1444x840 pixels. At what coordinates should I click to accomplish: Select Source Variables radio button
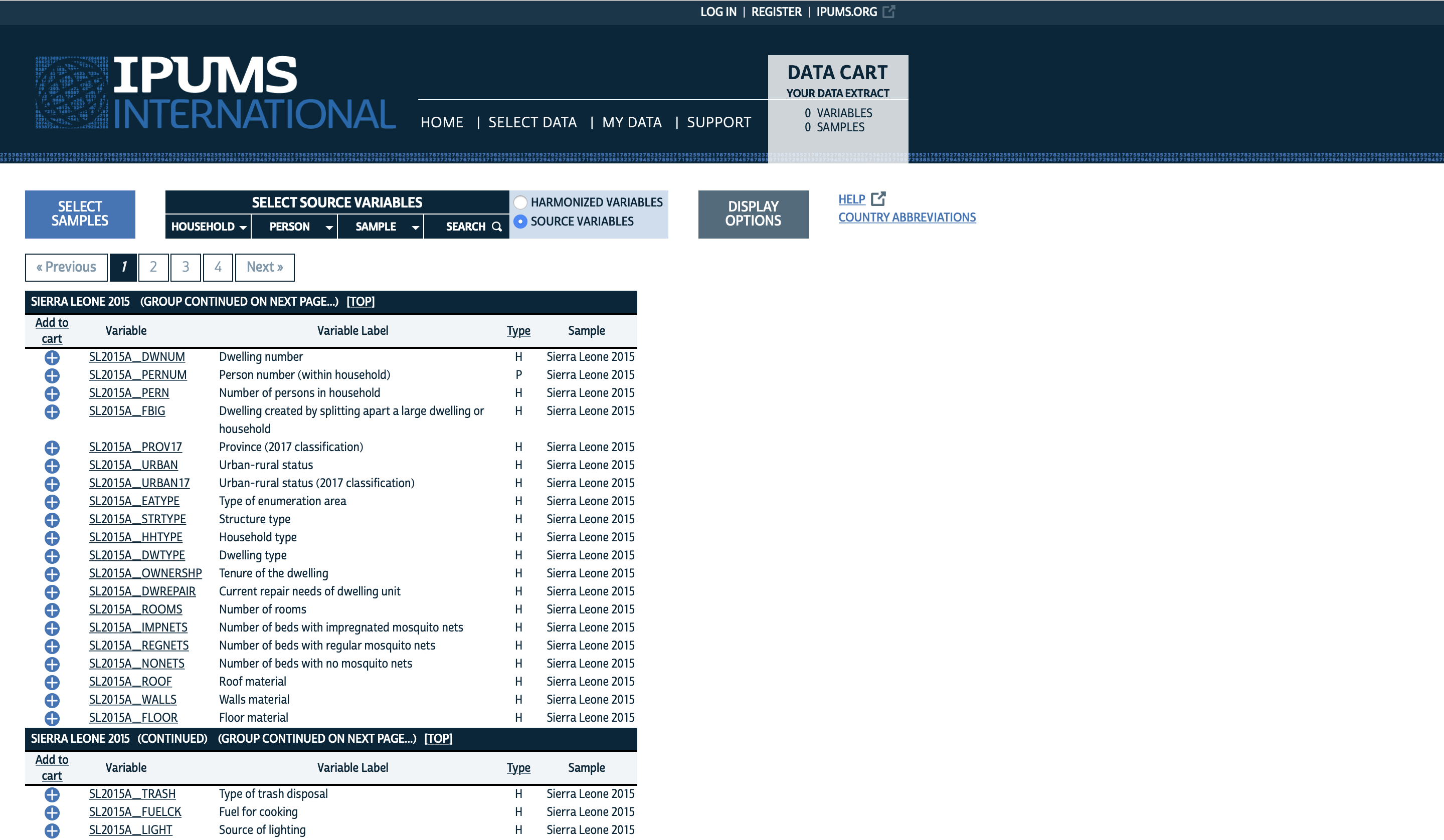point(520,221)
